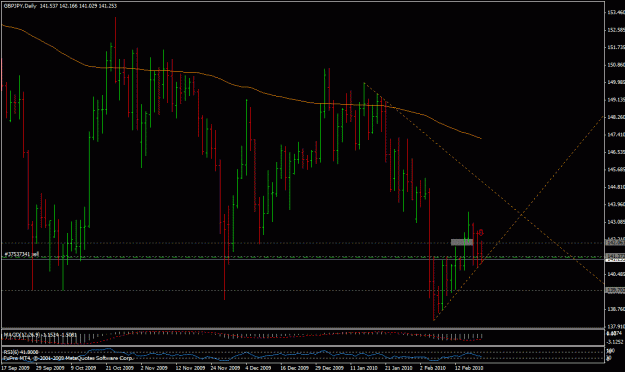Click the GBPJPY,Daily chart title text
Viewport: 625px width, 372px height.
point(20,6)
